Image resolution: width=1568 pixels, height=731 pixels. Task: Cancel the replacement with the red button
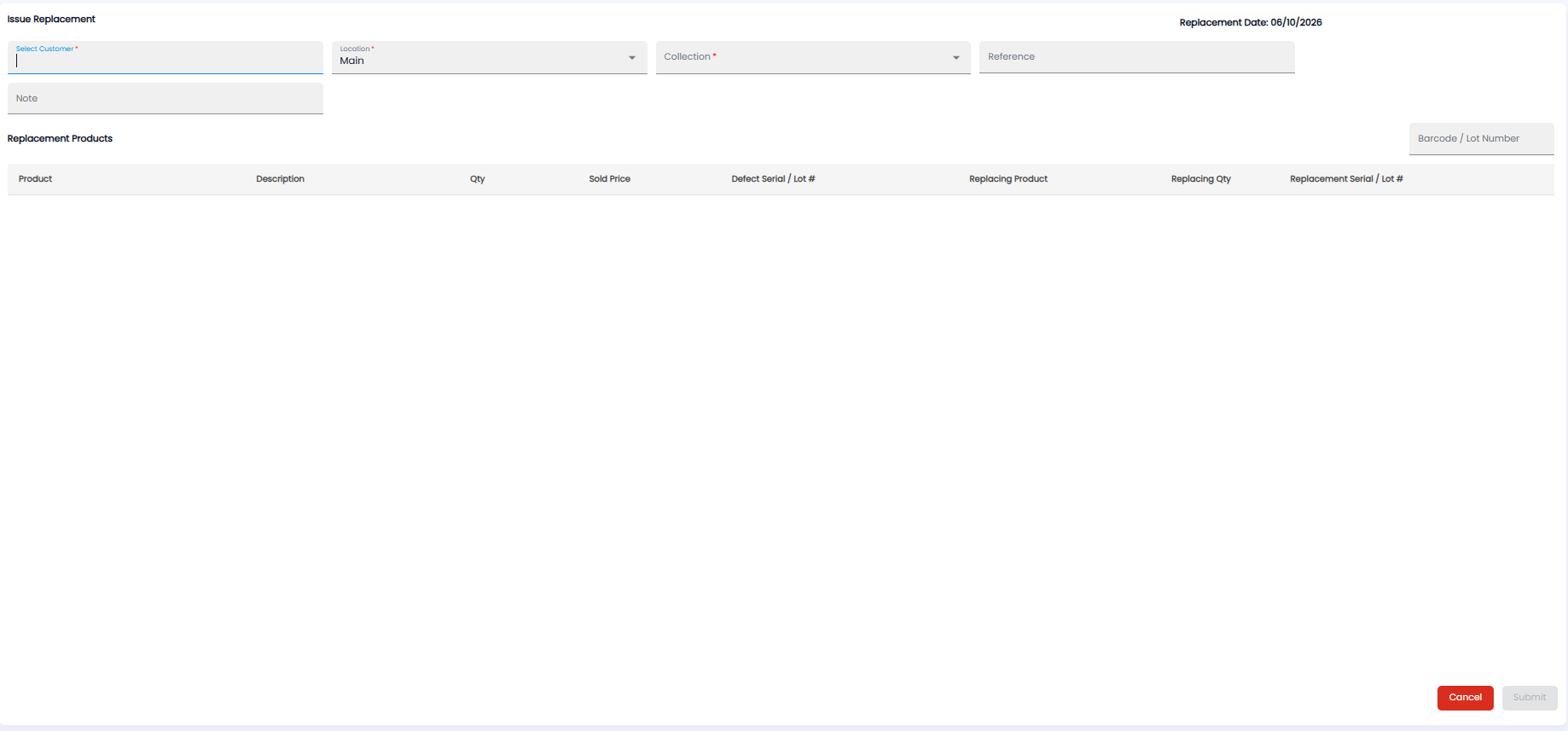click(x=1466, y=698)
